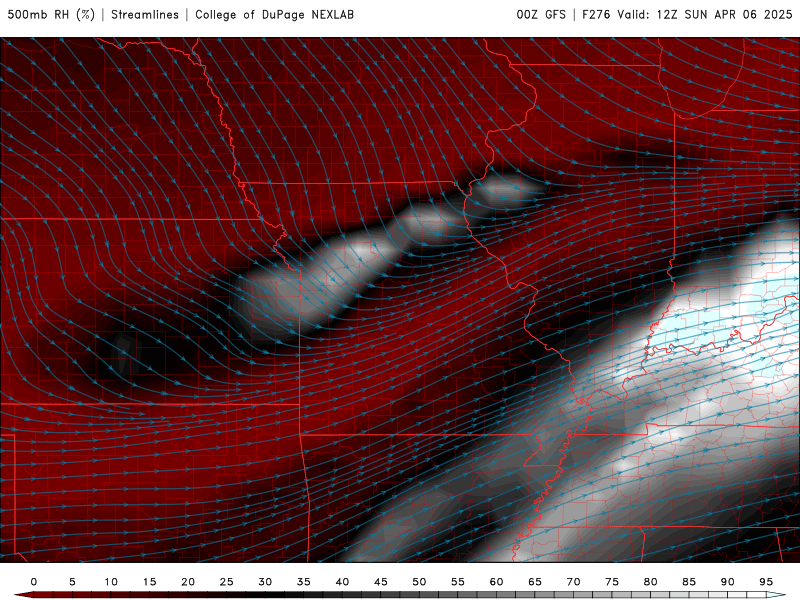Click the 95 label on the color scale
The width and height of the screenshot is (800, 600).
(x=766, y=582)
